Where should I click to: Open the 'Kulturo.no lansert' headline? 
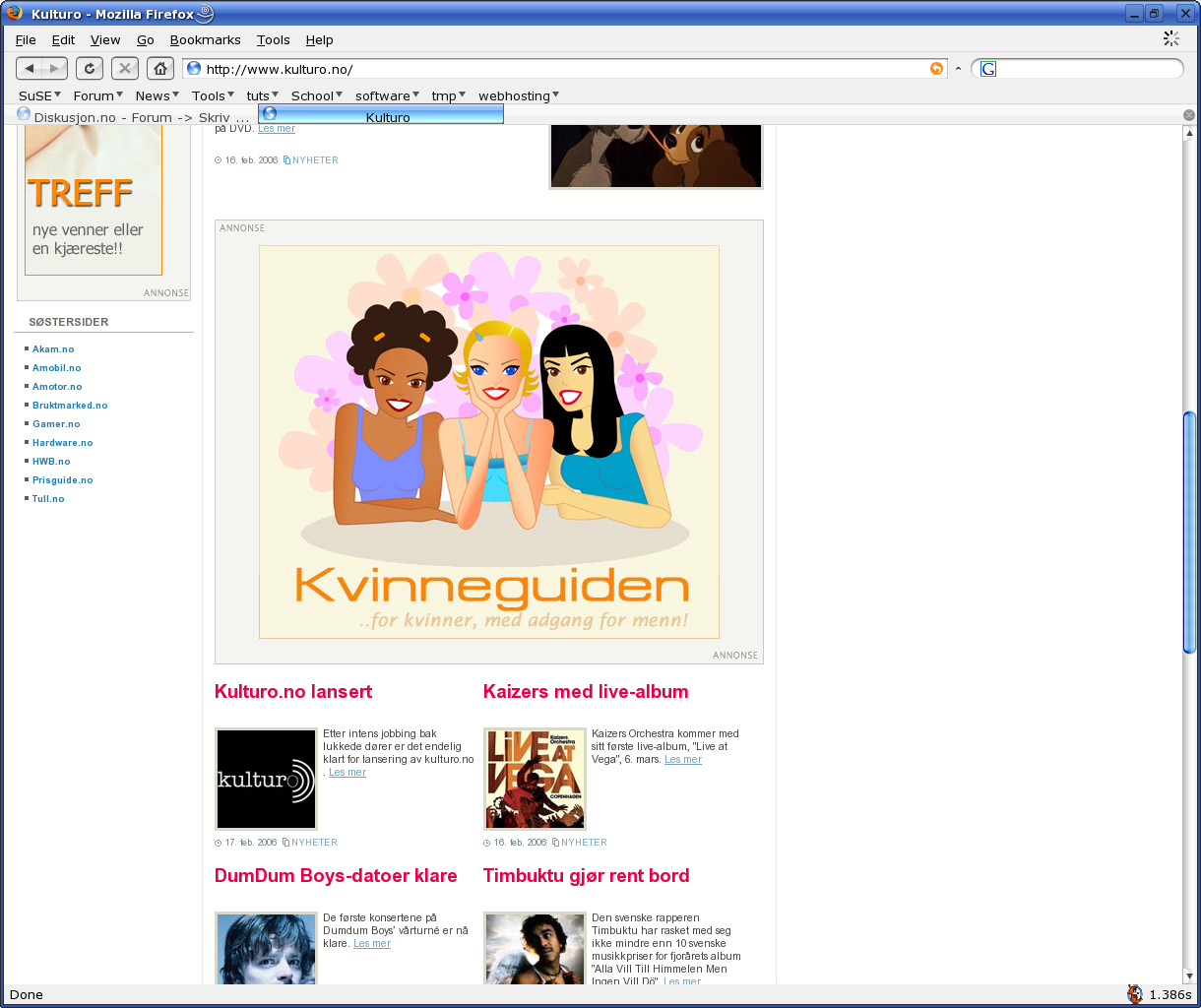point(293,692)
